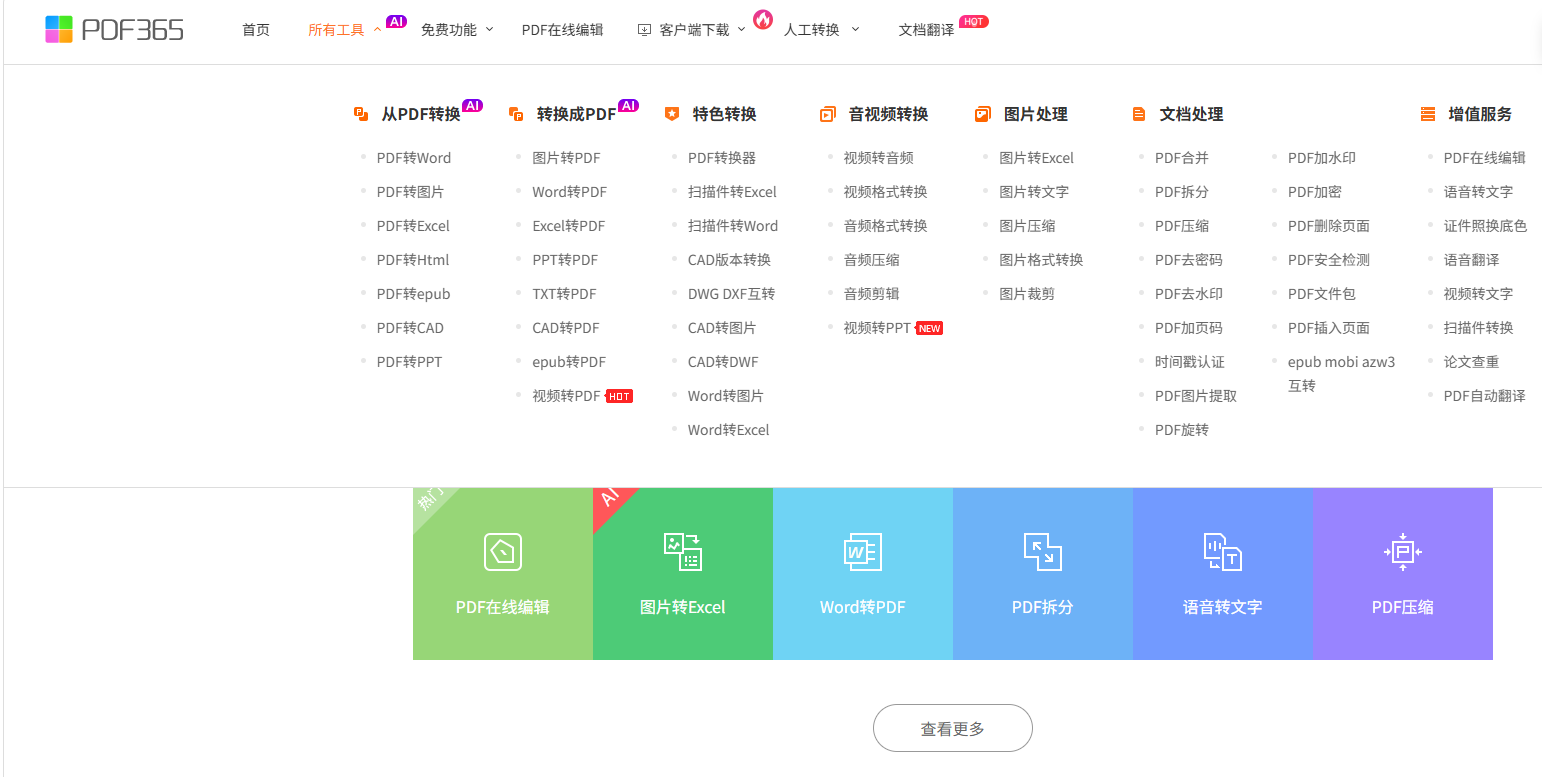Screen dimensions: 1542x777
Task: Open the PDF旋转 link
Action: pos(1182,430)
